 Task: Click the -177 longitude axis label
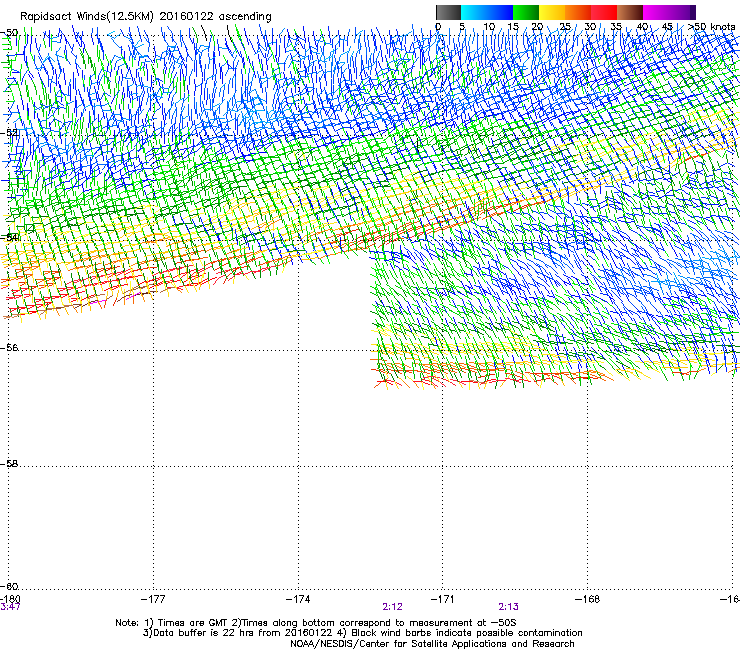pyautogui.click(x=153, y=599)
